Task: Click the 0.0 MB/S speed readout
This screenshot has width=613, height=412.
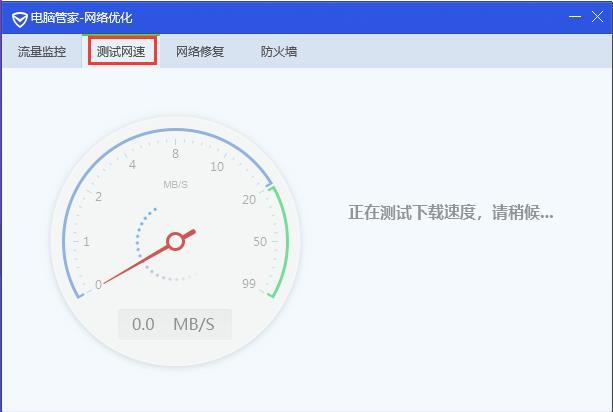Action: (x=175, y=324)
